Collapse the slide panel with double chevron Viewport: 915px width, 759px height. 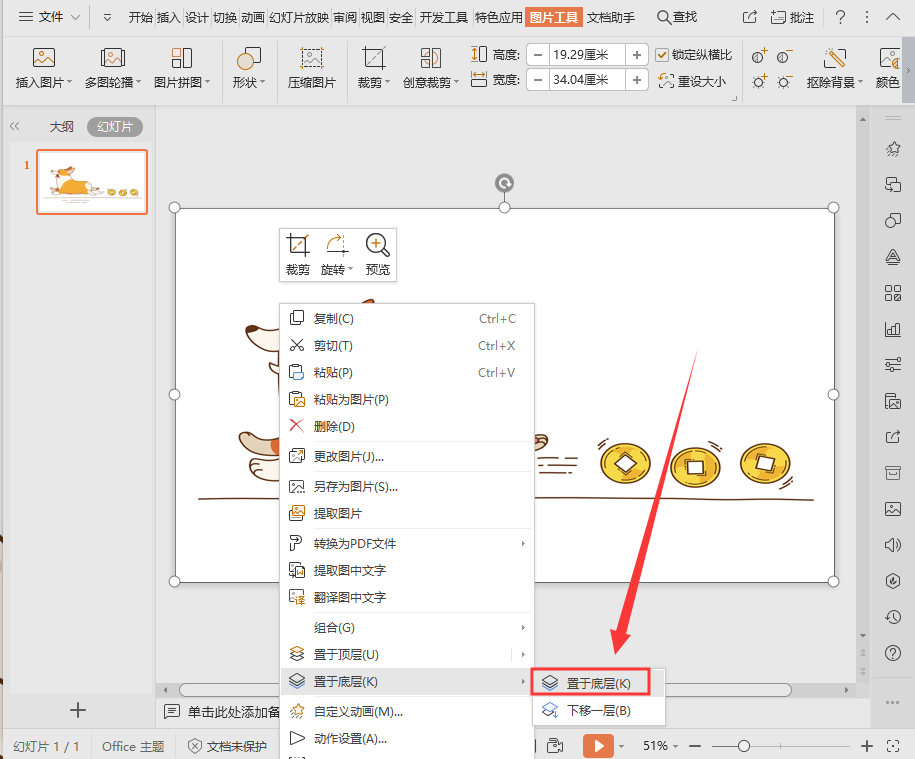tap(15, 126)
